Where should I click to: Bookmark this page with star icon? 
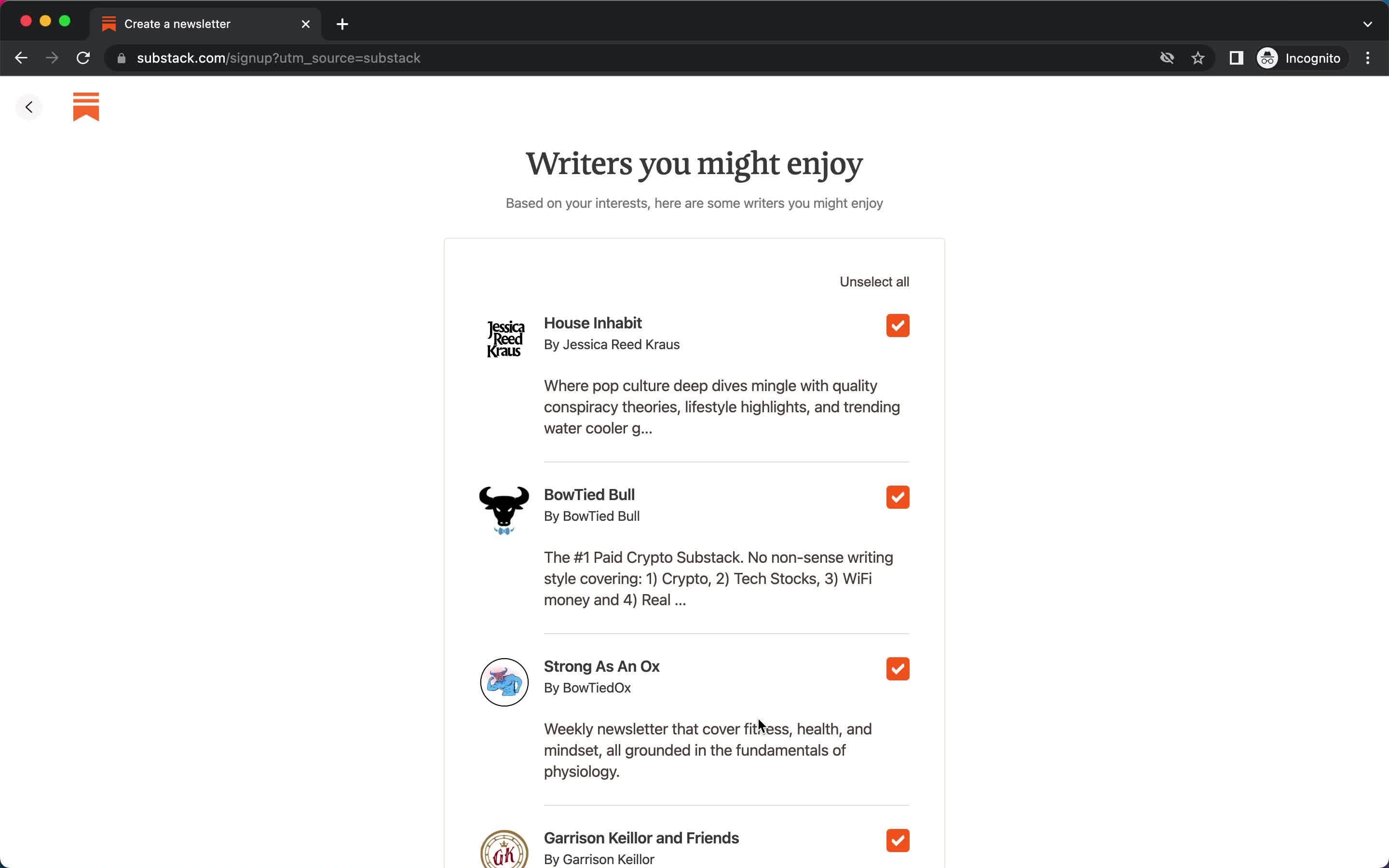[1198, 58]
